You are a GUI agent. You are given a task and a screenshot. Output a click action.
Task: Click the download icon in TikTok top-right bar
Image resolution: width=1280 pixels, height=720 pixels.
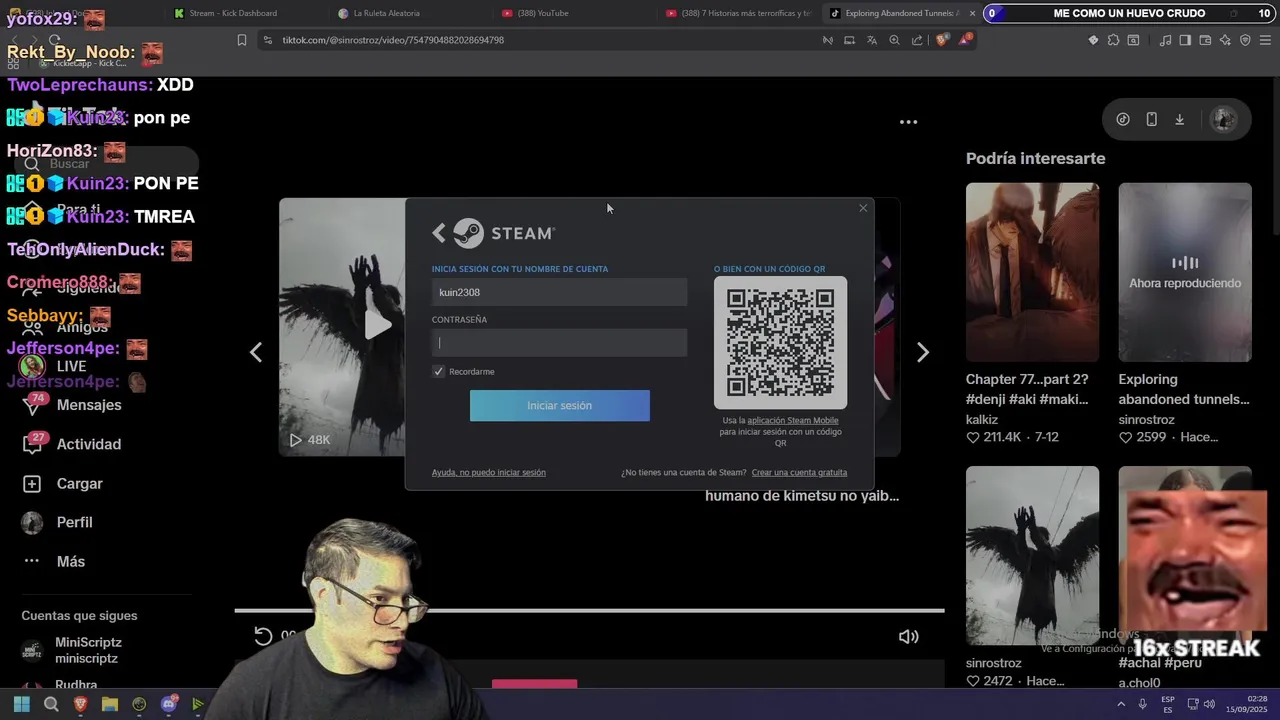(1179, 119)
